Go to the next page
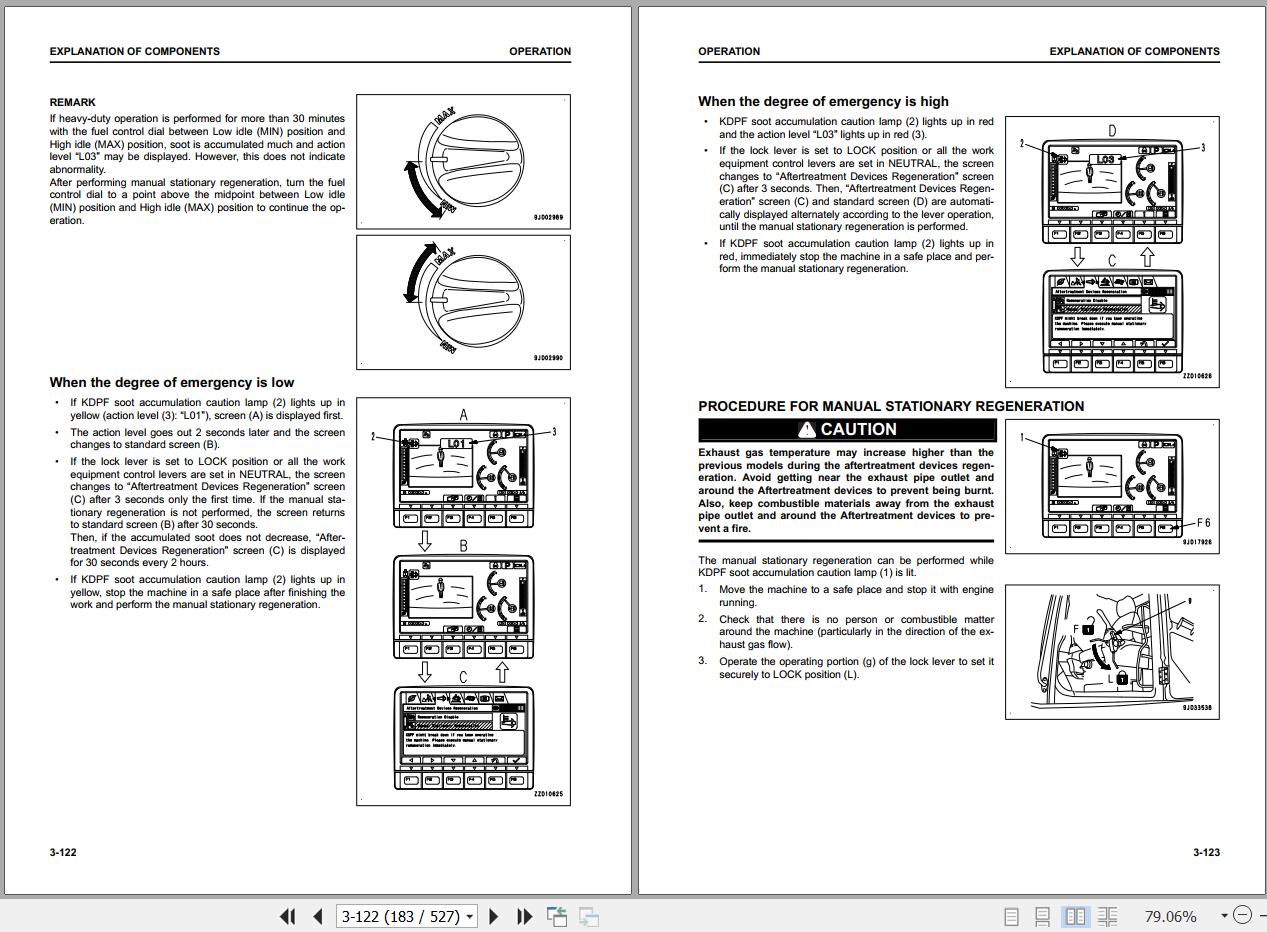The image size is (1267, 932). (493, 916)
